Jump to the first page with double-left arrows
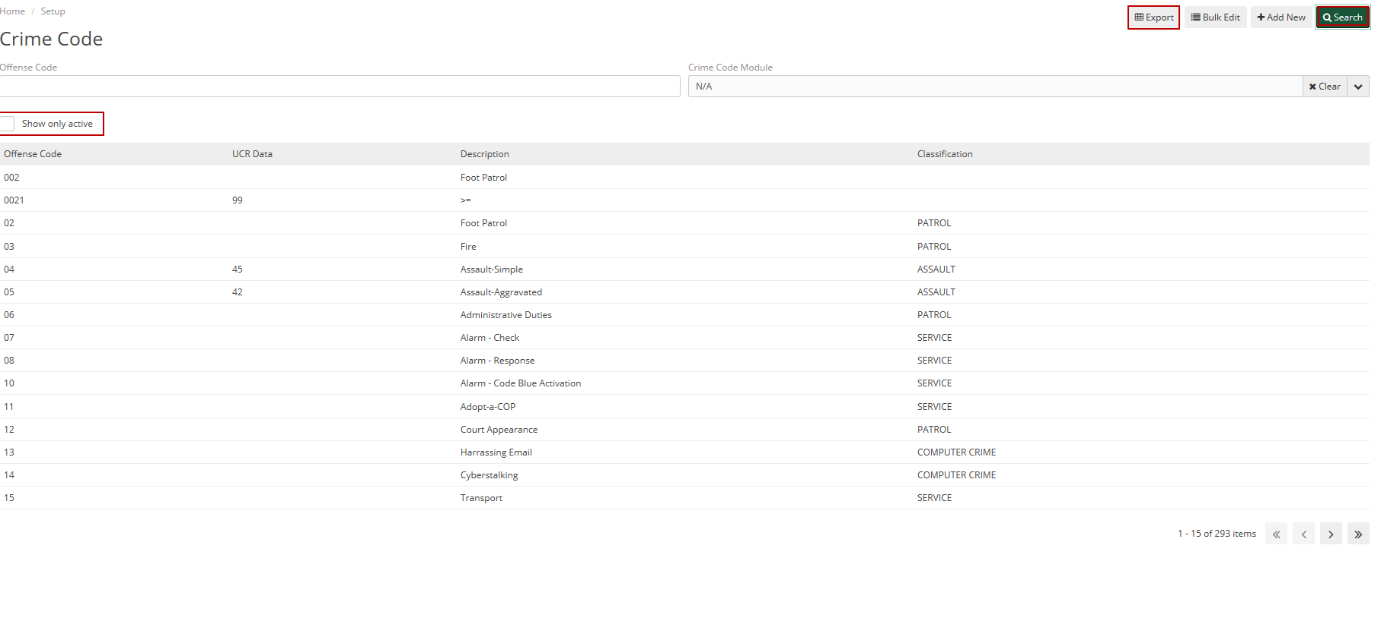 click(1276, 533)
